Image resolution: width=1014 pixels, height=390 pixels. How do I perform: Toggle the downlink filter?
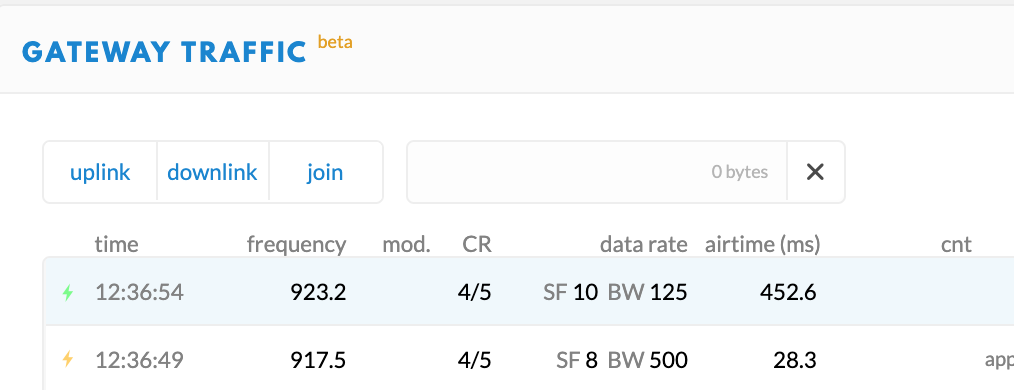point(213,172)
